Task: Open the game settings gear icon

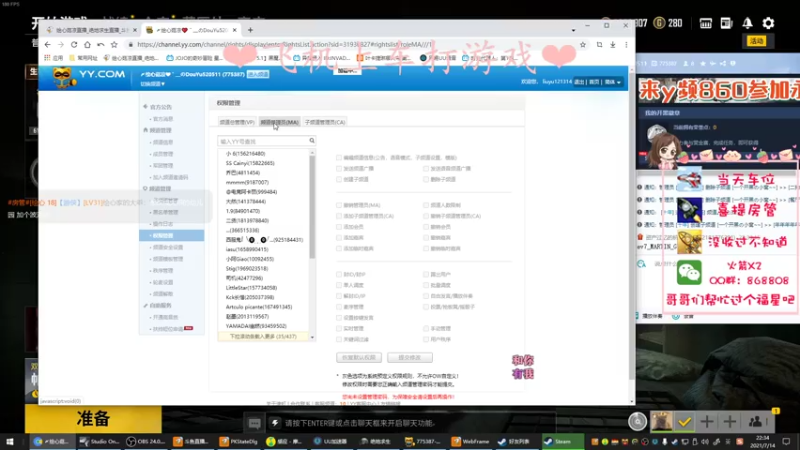Action: point(768,23)
